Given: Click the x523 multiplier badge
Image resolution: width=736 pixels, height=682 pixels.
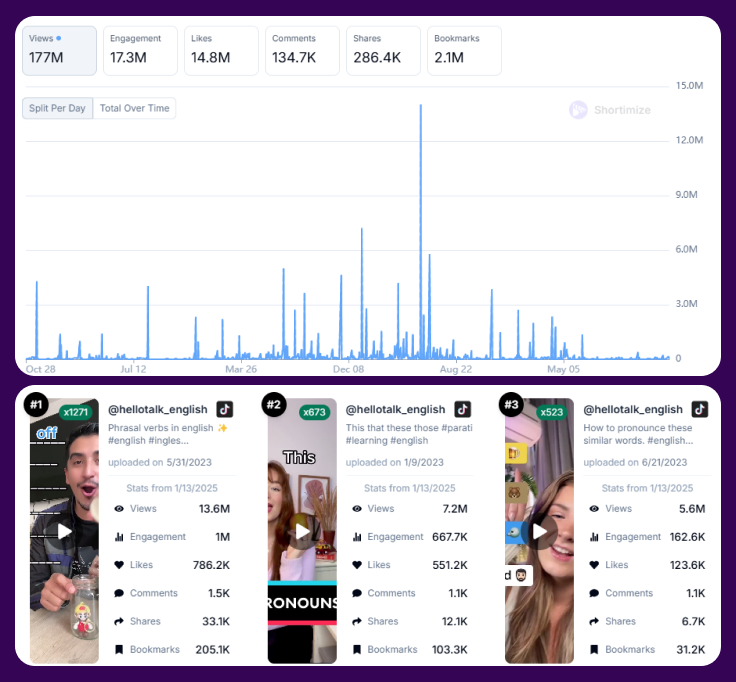Looking at the screenshot, I should pos(551,411).
